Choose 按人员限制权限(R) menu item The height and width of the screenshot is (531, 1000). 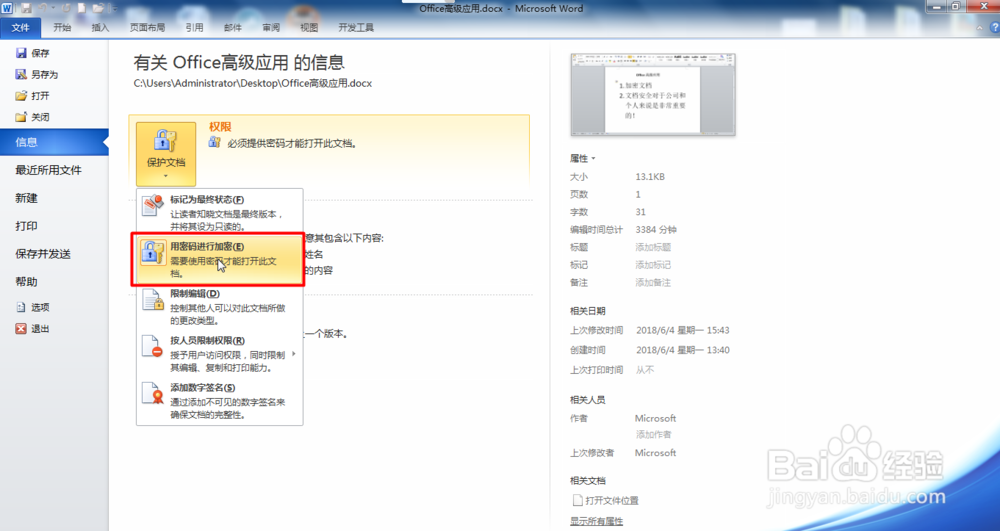click(220, 354)
